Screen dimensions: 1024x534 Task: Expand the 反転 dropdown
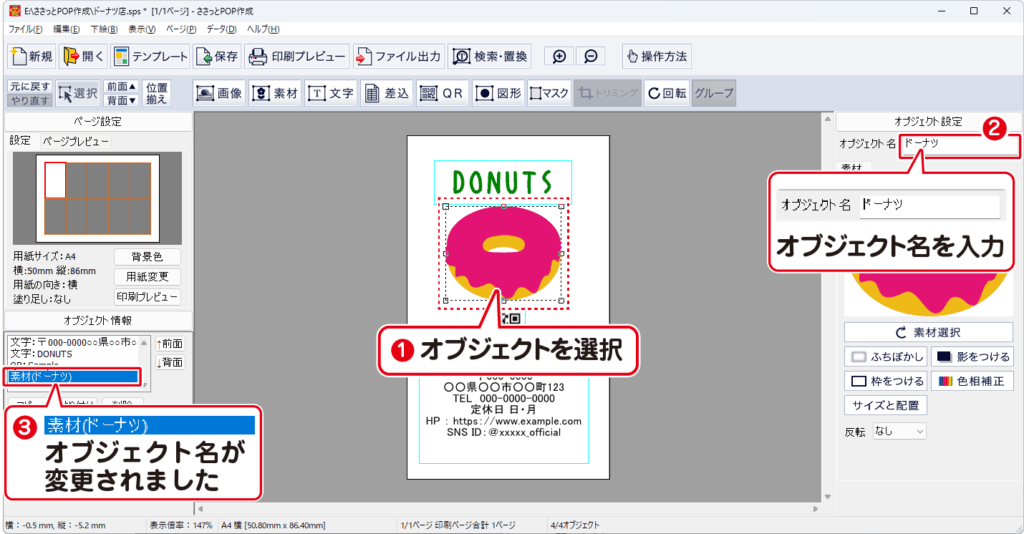click(899, 431)
